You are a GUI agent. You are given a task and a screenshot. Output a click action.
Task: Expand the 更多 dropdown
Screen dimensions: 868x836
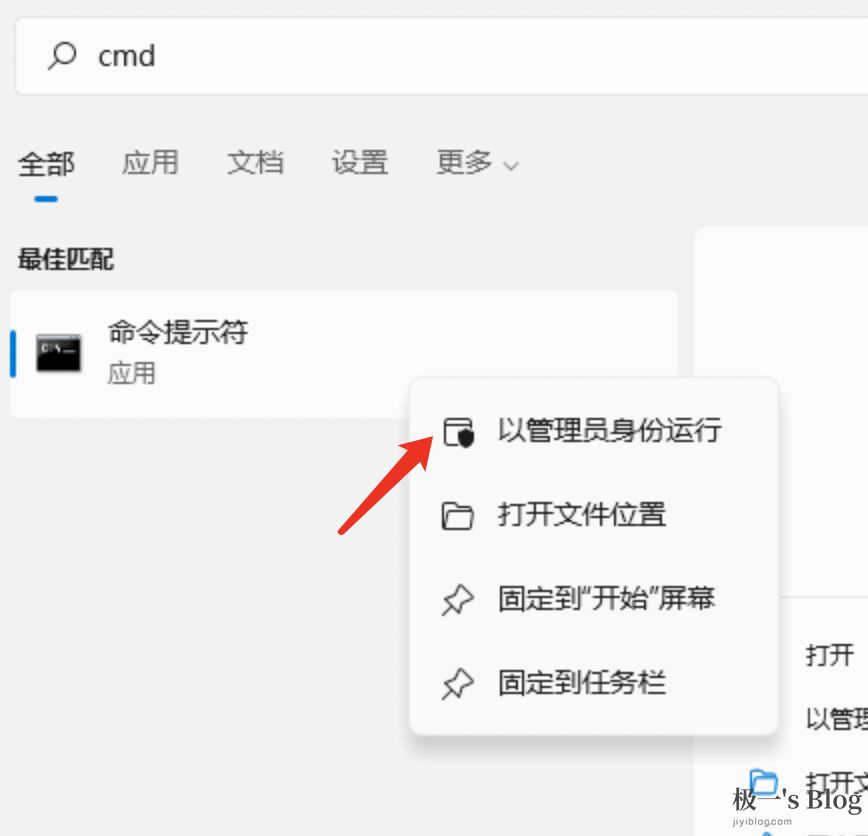click(x=477, y=163)
